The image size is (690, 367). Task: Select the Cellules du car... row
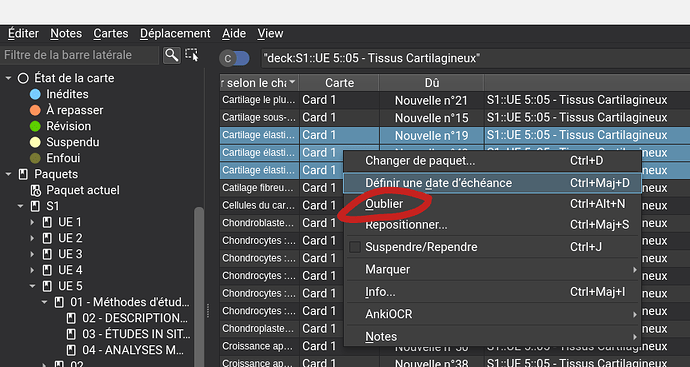tap(259, 206)
